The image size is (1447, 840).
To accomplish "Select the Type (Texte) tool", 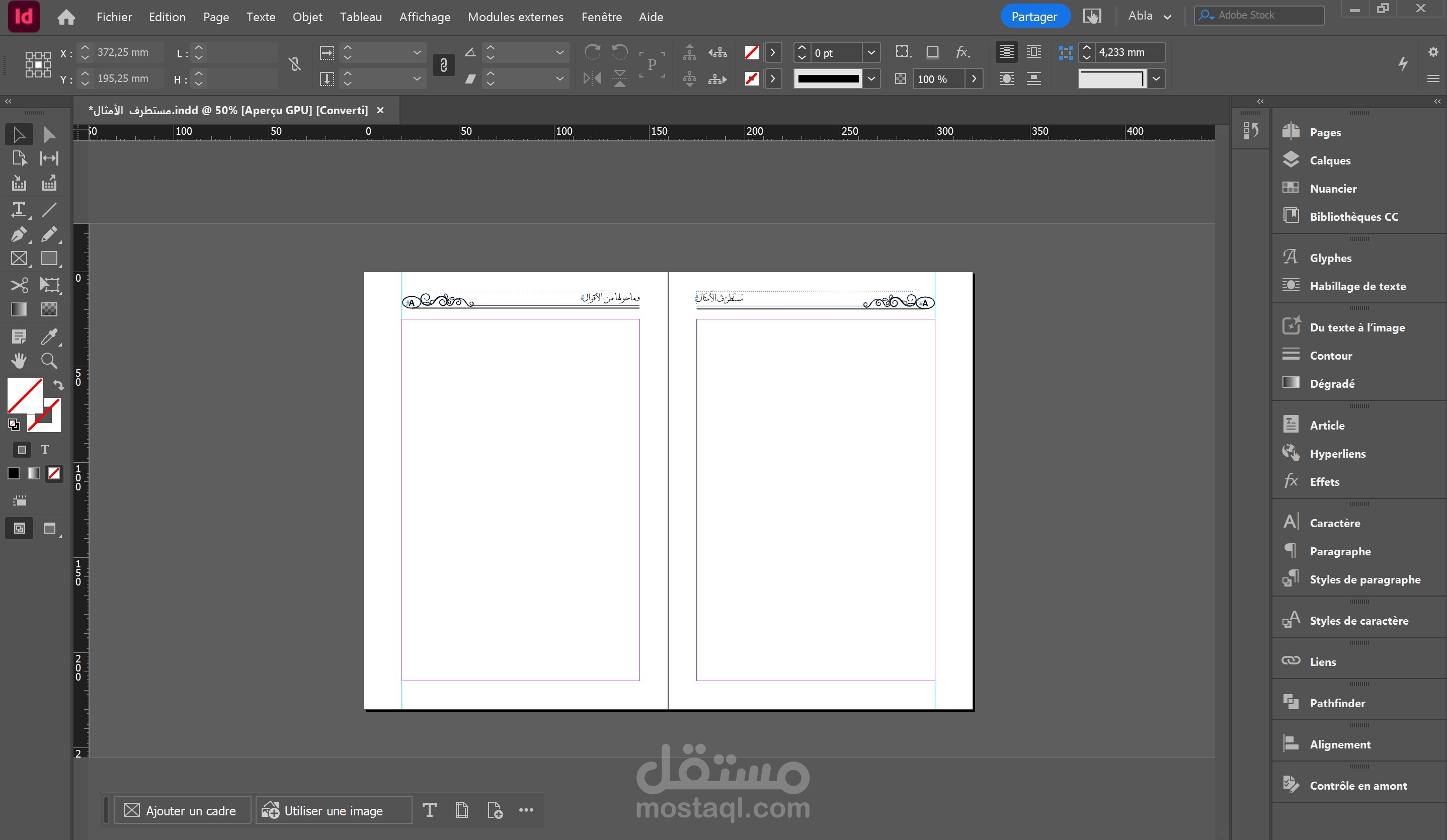I will tap(19, 209).
